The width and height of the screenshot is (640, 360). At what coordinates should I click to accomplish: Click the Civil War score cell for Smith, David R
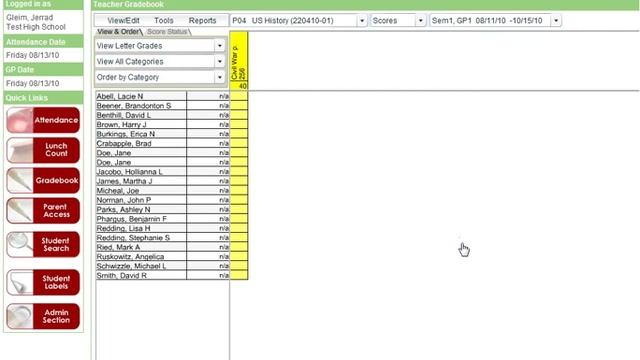(x=239, y=276)
